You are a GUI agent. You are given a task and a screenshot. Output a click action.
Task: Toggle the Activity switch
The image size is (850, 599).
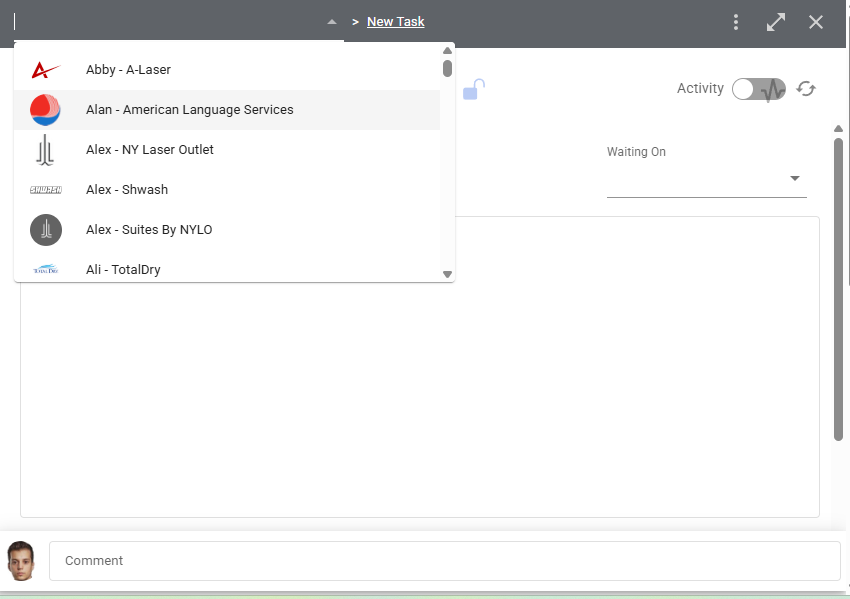coord(759,89)
